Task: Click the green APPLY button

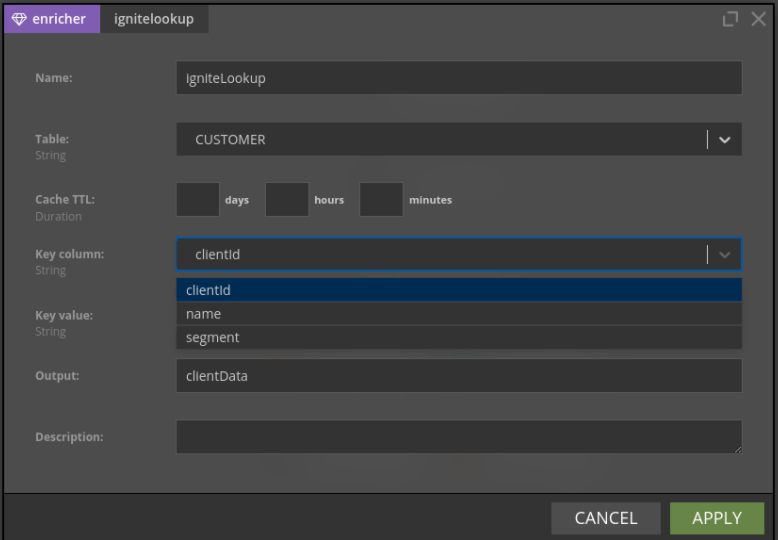Action: (x=717, y=518)
